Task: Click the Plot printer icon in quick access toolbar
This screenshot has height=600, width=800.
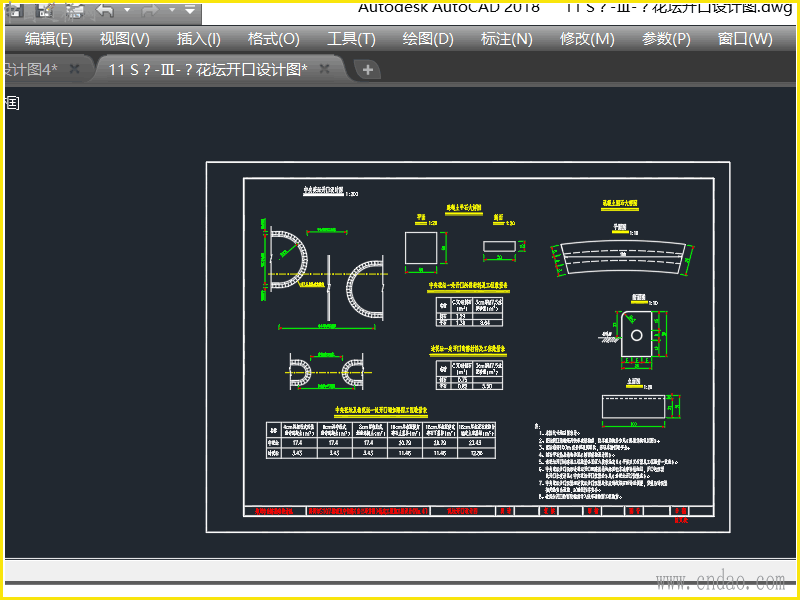Action: [74, 10]
